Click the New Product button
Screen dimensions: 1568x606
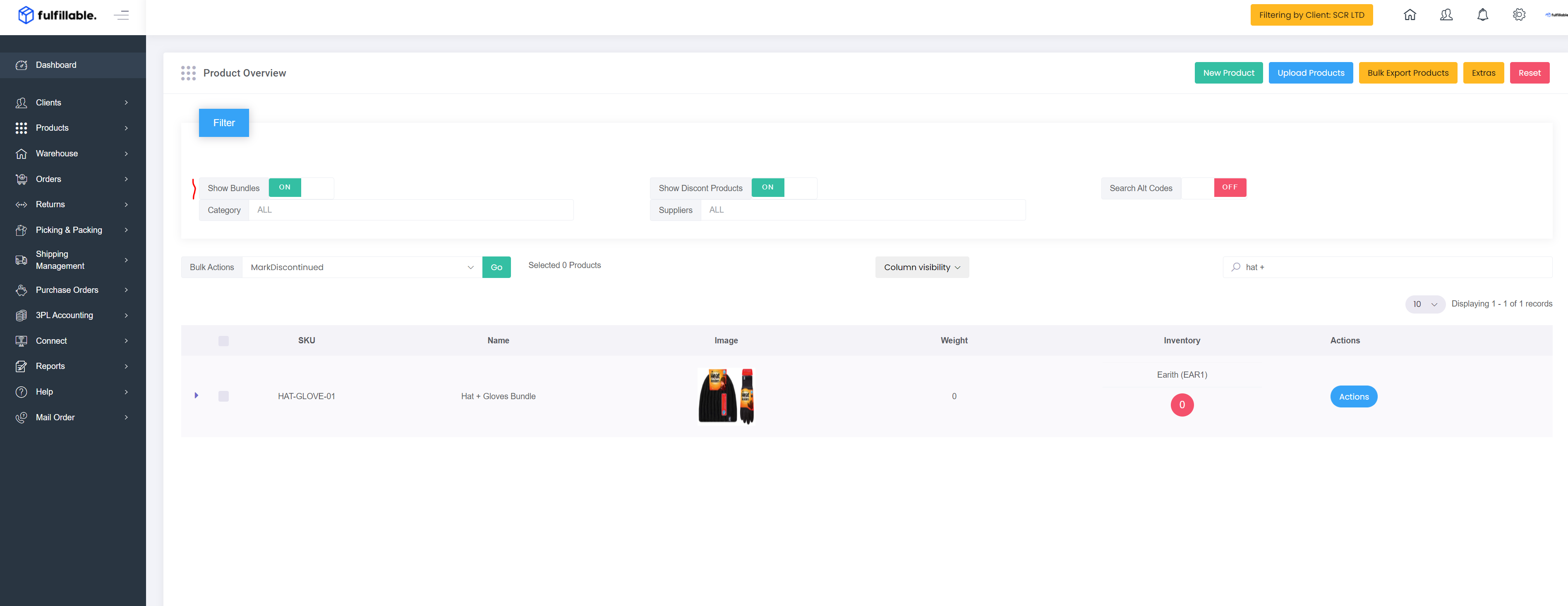(1228, 73)
